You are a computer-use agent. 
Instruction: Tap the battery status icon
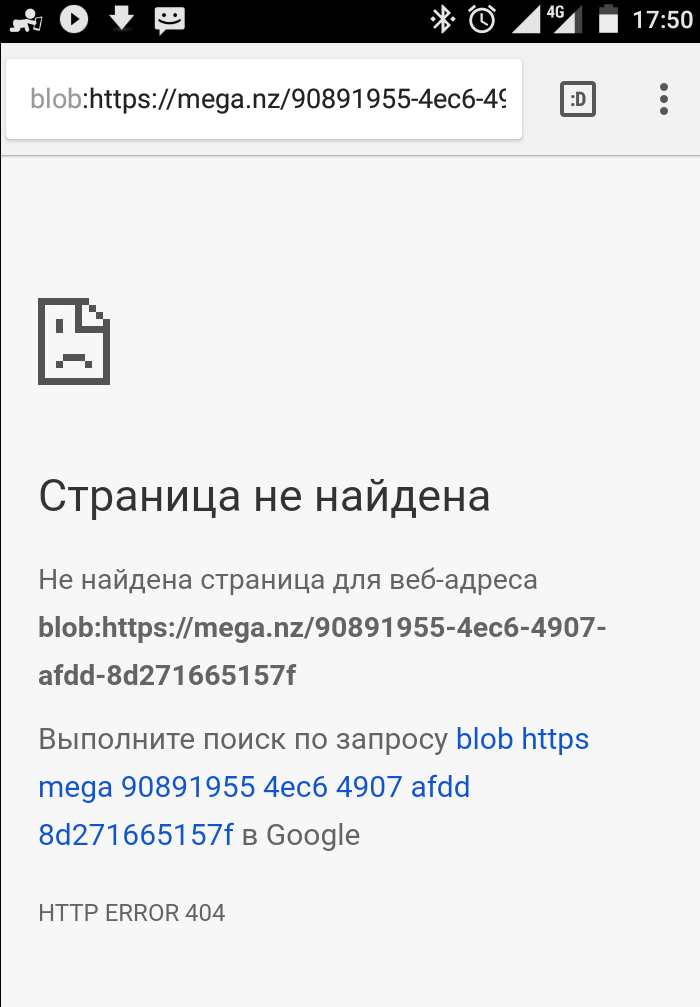pos(608,19)
